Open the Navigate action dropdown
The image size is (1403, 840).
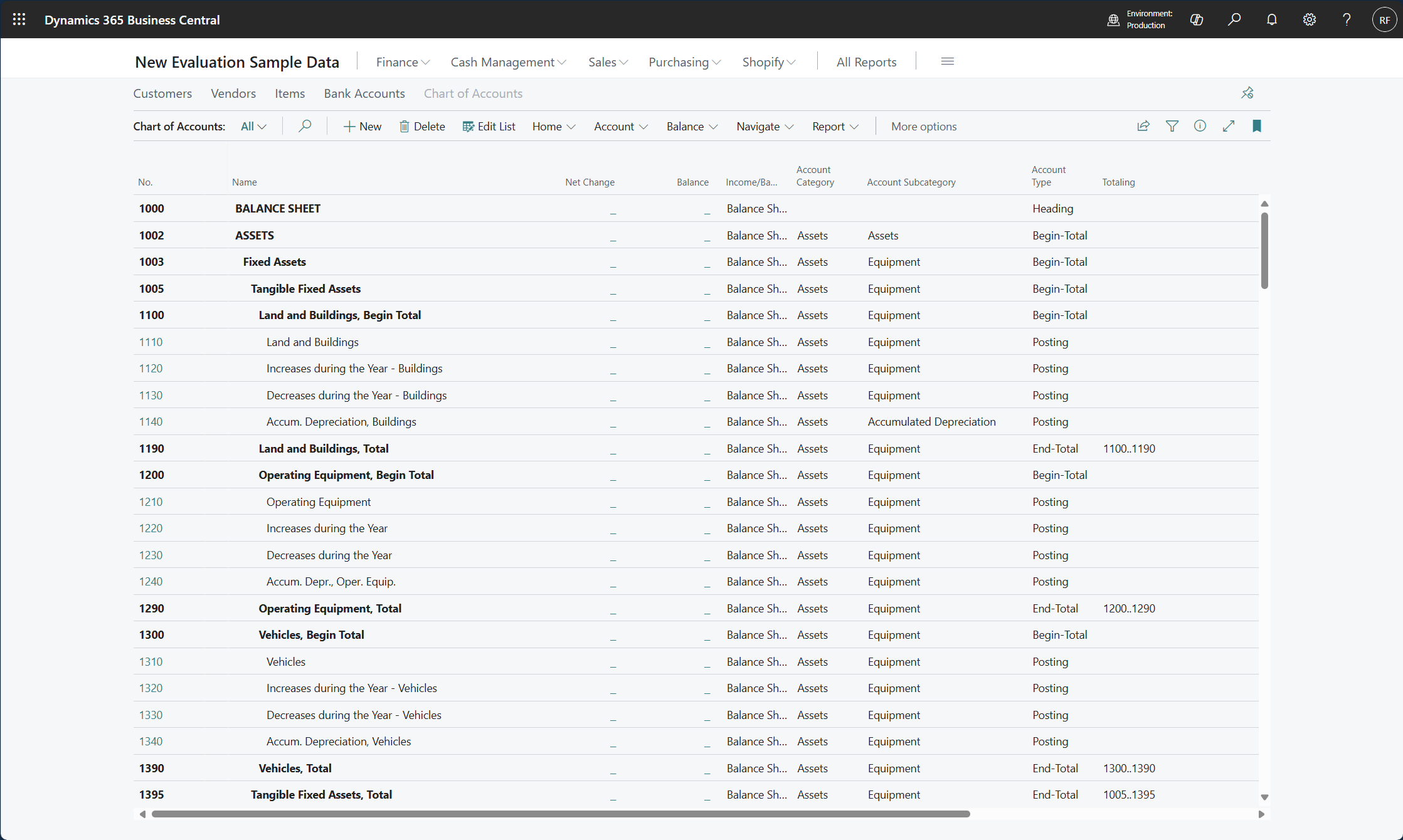coord(765,127)
